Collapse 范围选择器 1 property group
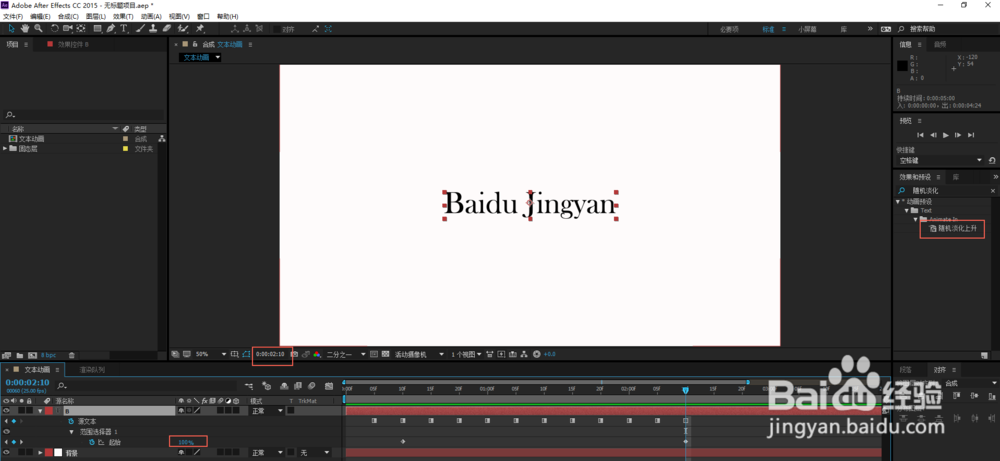This screenshot has width=1000, height=461. point(72,431)
